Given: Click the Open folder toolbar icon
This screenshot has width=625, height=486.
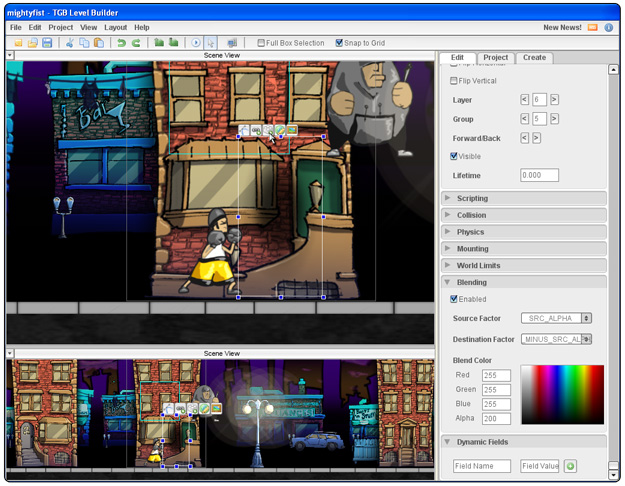Looking at the screenshot, I should (x=33, y=43).
